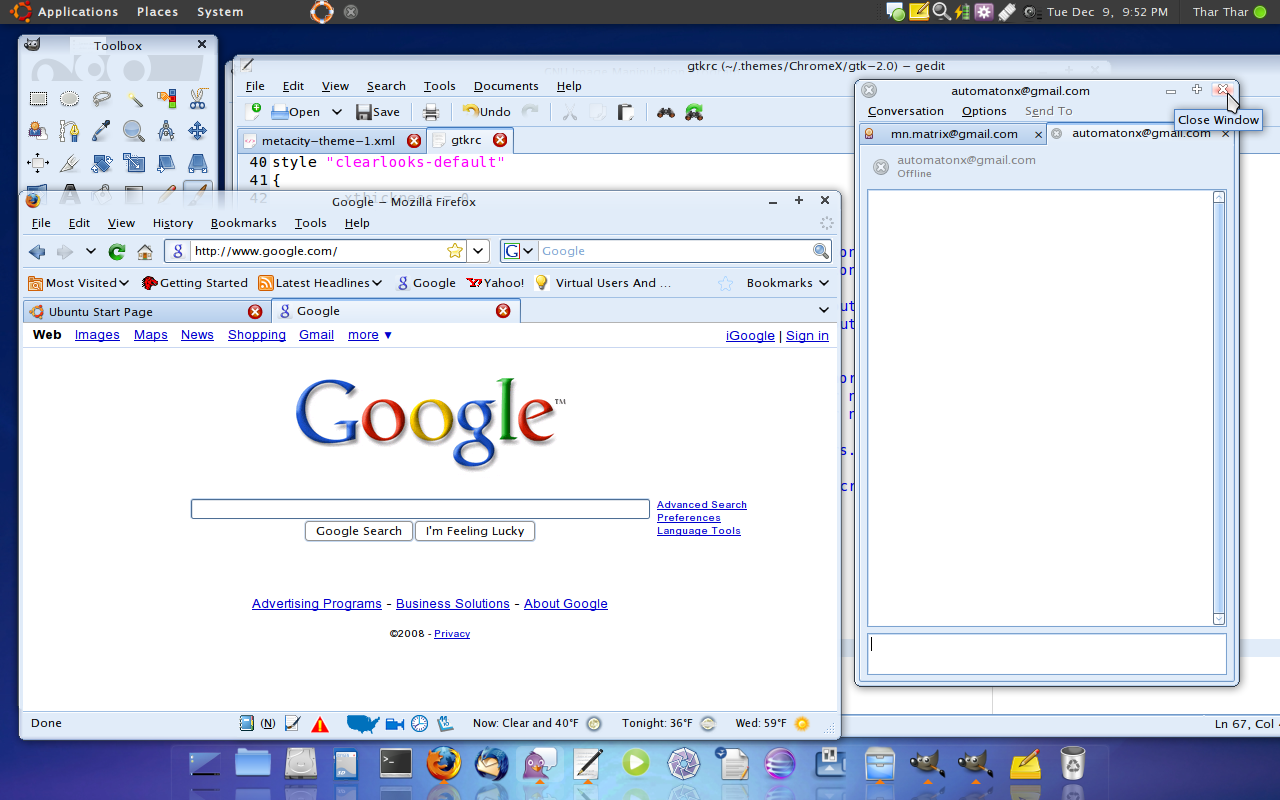Screen dimensions: 1280x800
Task: Select the Fuzzy Select magic wand tool
Action: 134,99
